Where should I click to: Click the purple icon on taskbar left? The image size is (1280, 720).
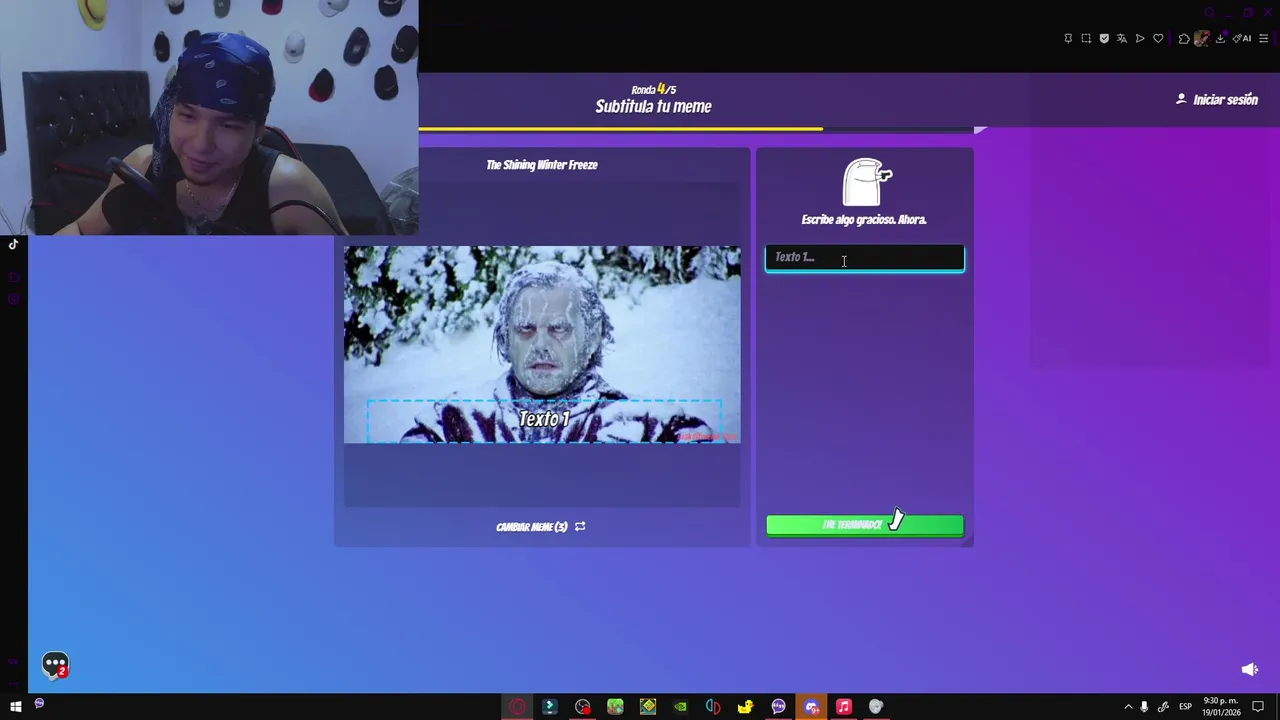(39, 704)
